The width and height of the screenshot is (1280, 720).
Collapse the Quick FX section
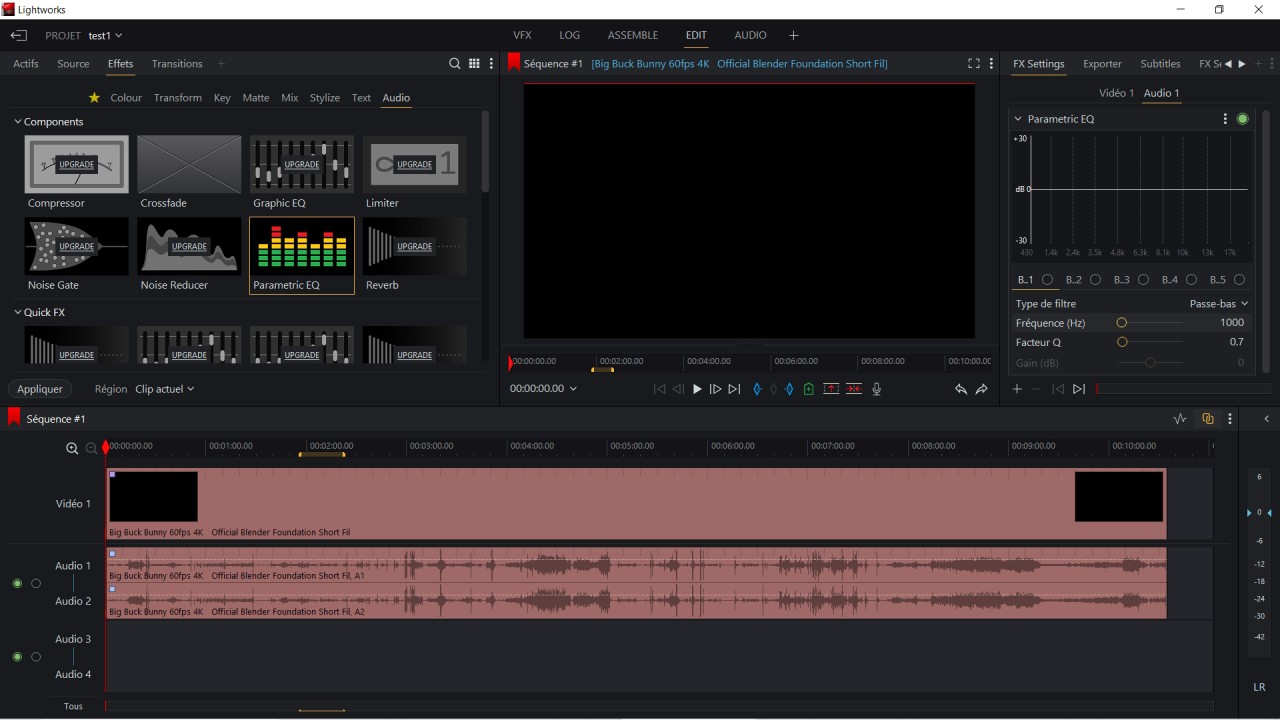point(18,312)
